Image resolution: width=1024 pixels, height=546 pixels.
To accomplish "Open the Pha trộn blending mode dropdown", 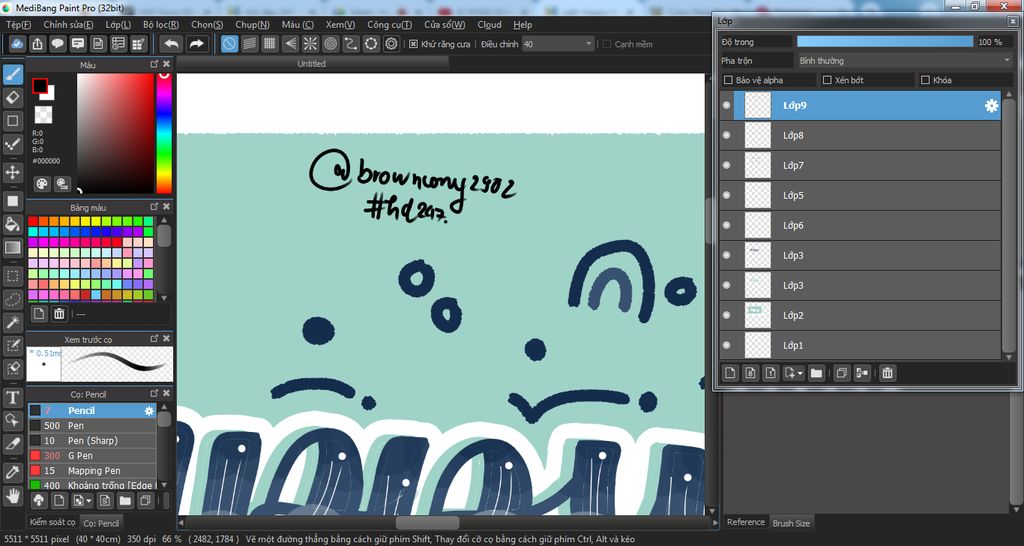I will [904, 60].
